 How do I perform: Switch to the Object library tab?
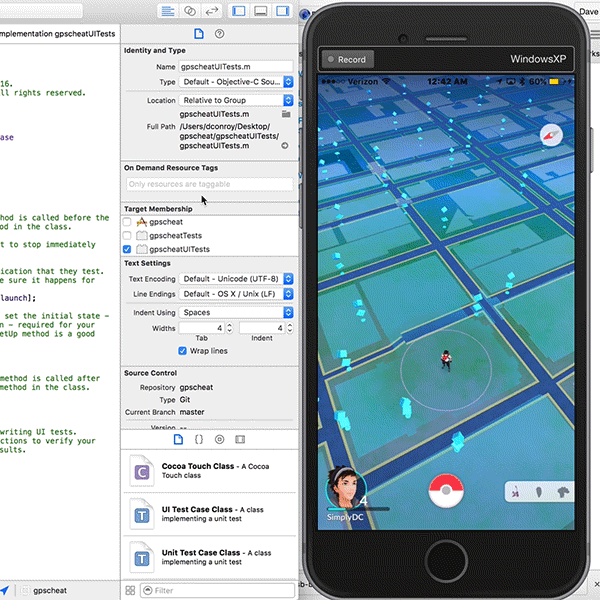(x=219, y=439)
